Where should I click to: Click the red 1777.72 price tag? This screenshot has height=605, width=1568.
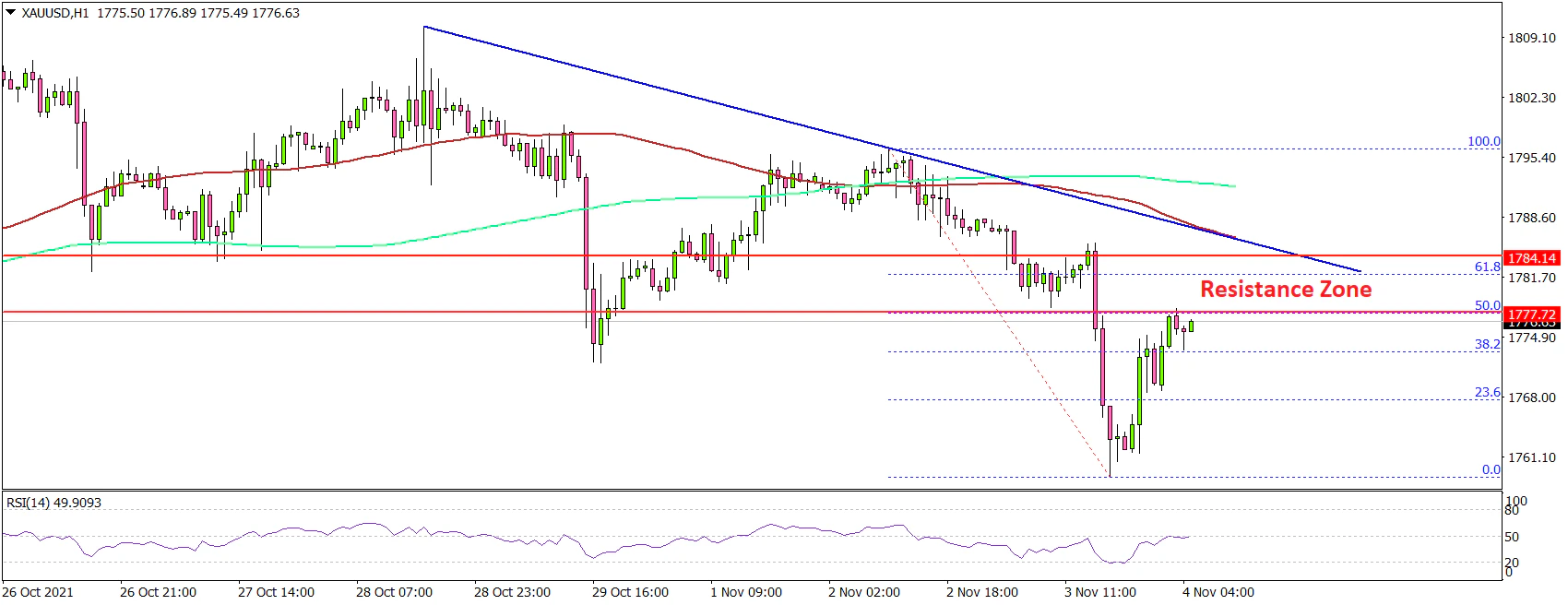(x=1531, y=314)
